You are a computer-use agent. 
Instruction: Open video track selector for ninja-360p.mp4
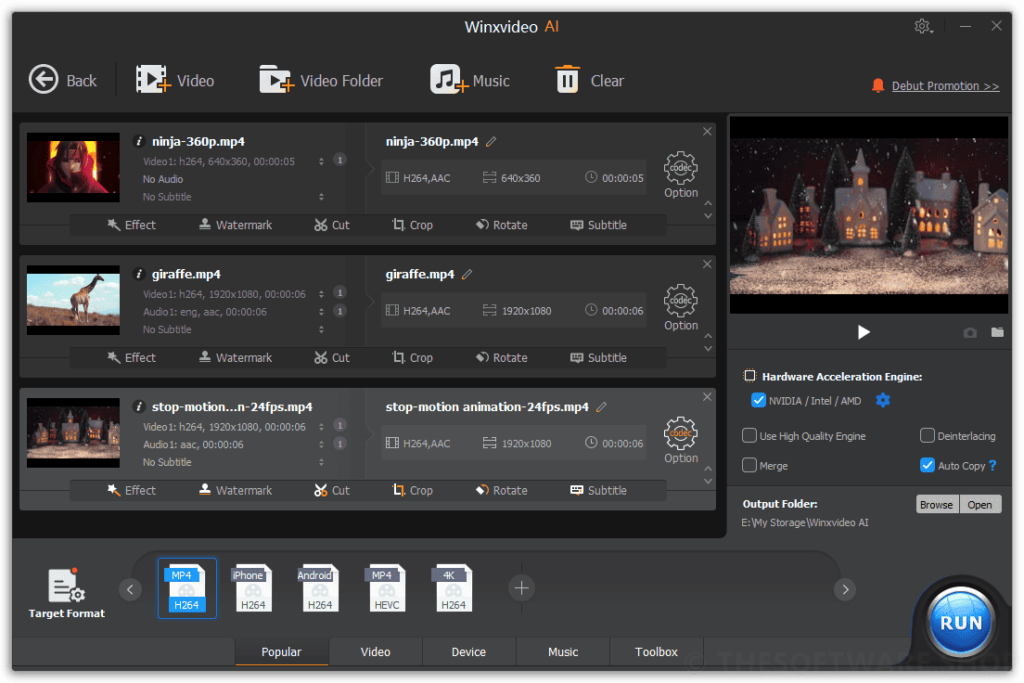point(321,161)
